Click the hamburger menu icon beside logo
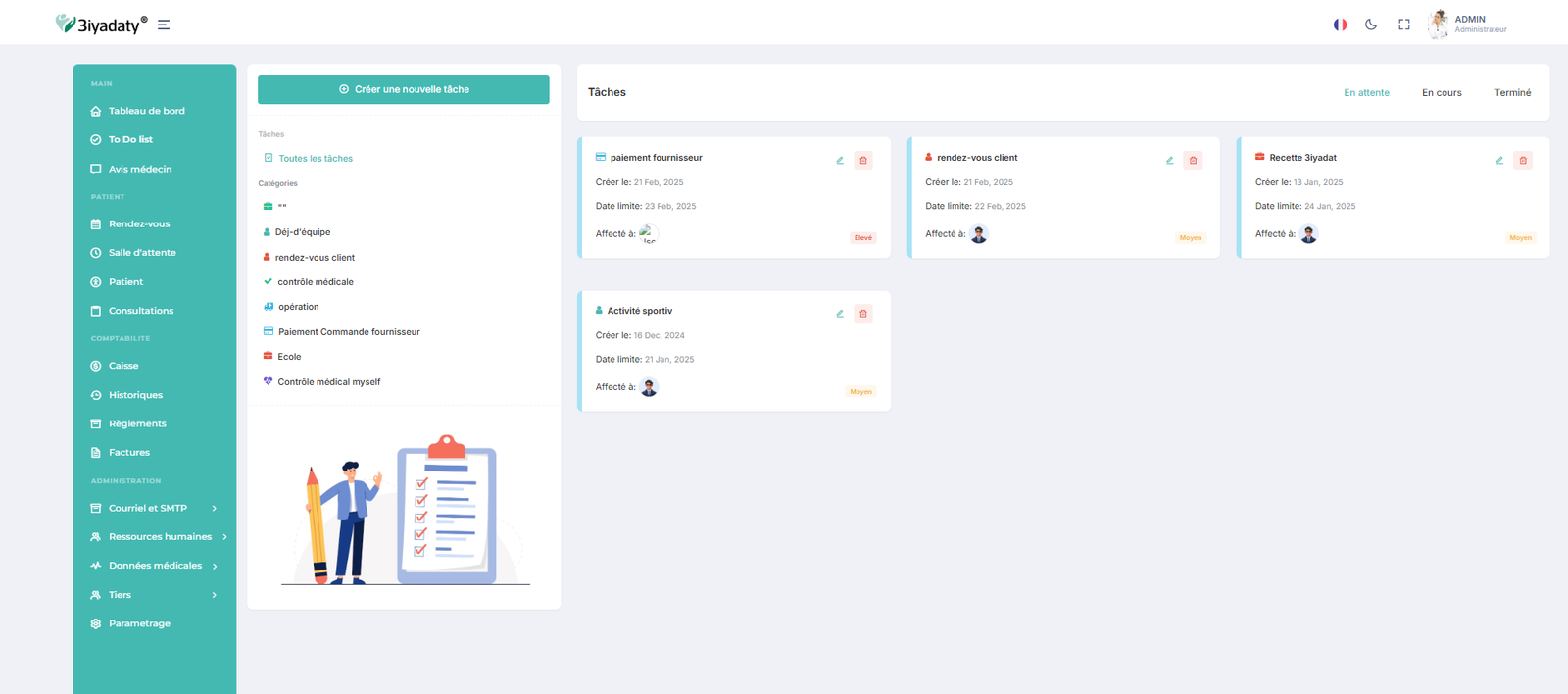 [x=164, y=25]
